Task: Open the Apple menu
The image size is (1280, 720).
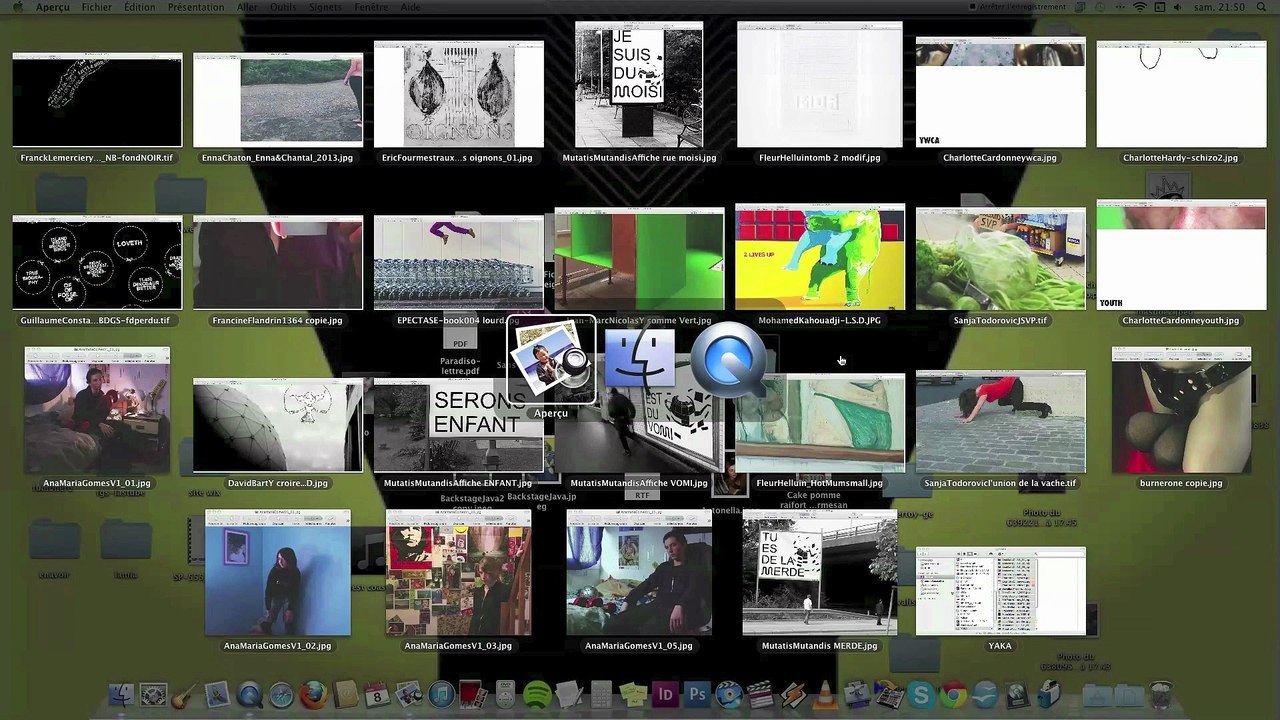Action: [x=16, y=7]
